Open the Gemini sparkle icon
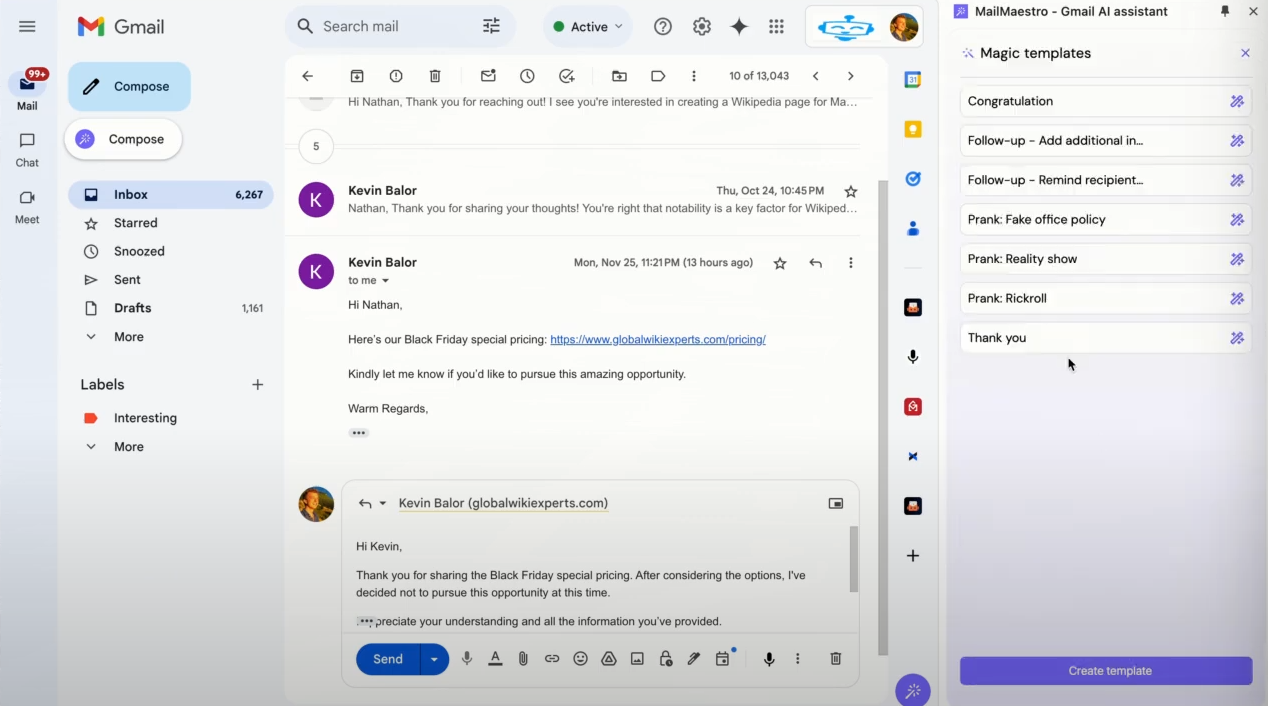1268x706 pixels. (739, 27)
